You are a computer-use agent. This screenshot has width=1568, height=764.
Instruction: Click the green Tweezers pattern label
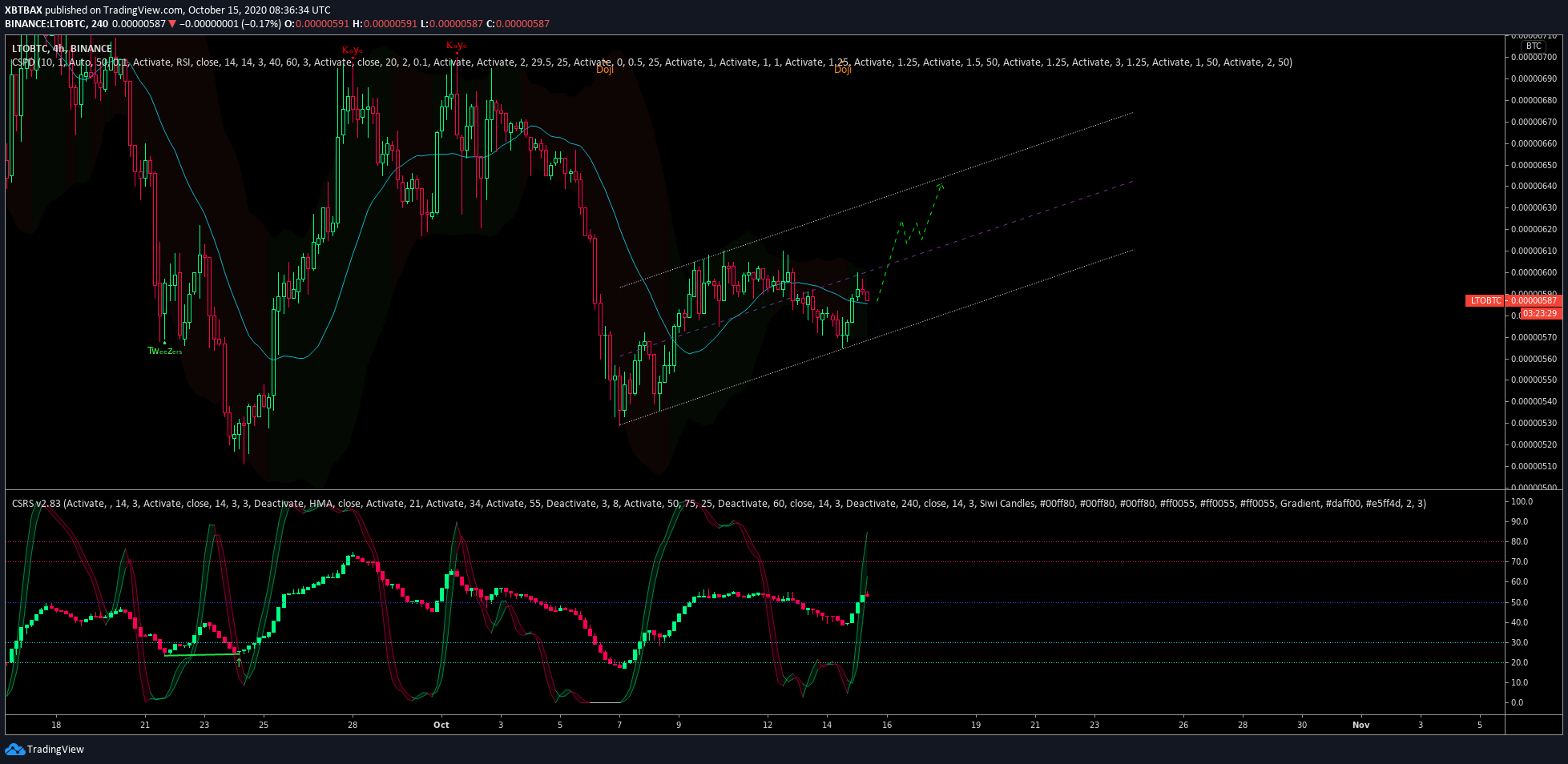165,352
